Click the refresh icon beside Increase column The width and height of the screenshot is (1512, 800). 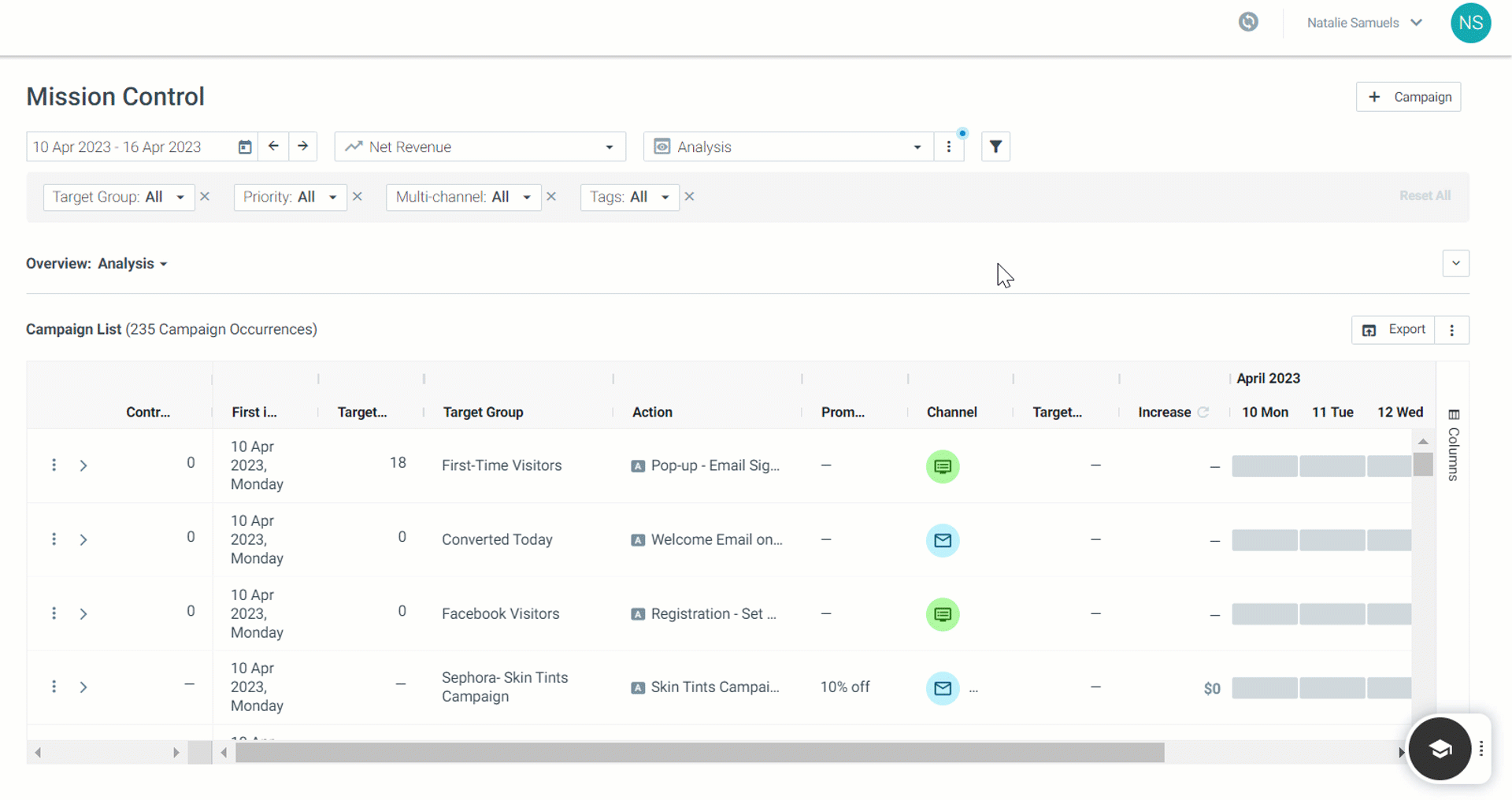[x=1203, y=412]
